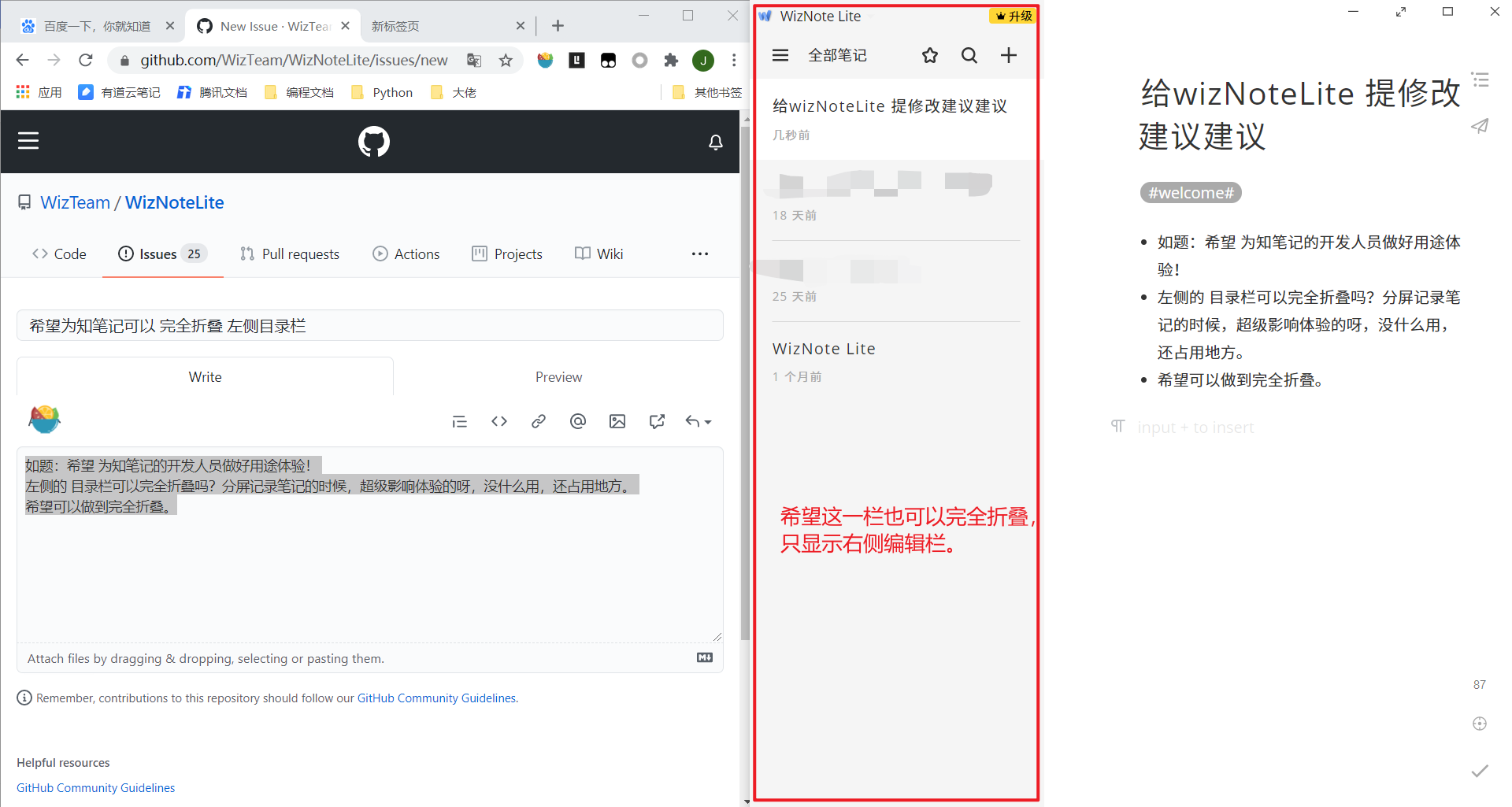Click the 升级 upgrade badge in WizNote
The width and height of the screenshot is (1512, 807).
coord(1014,15)
